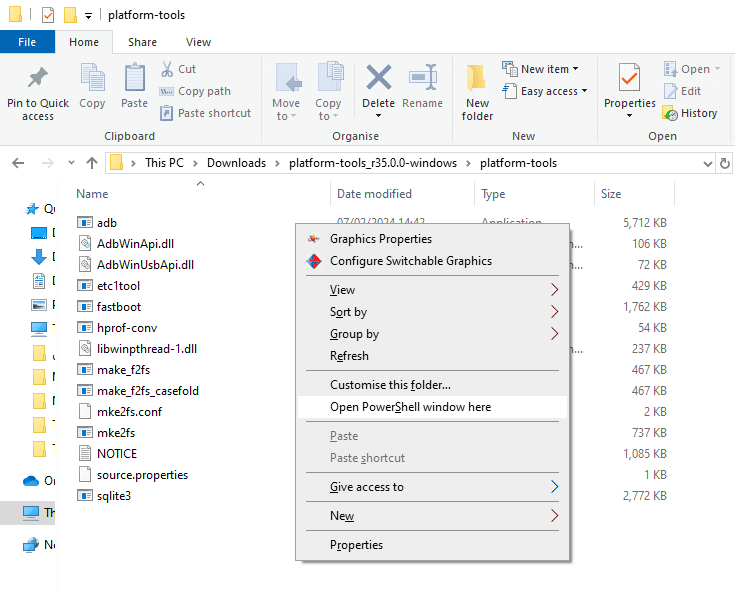Click the Up arrow navigation button

pyautogui.click(x=92, y=163)
